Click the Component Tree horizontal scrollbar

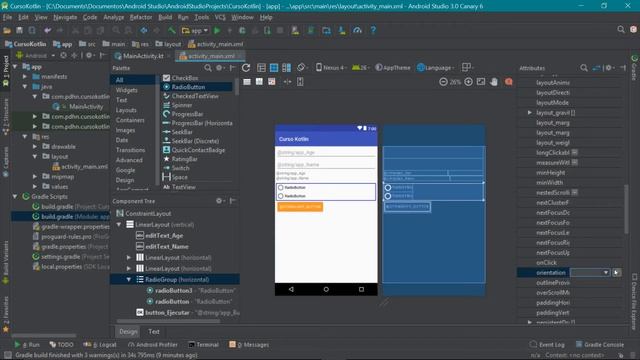(169, 321)
